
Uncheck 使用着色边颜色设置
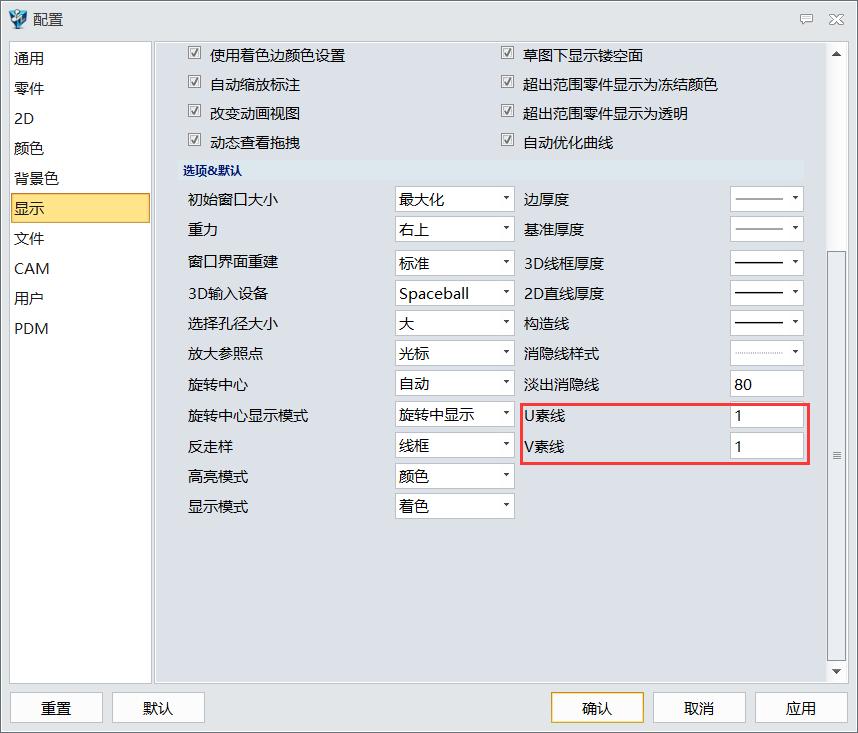(193, 55)
